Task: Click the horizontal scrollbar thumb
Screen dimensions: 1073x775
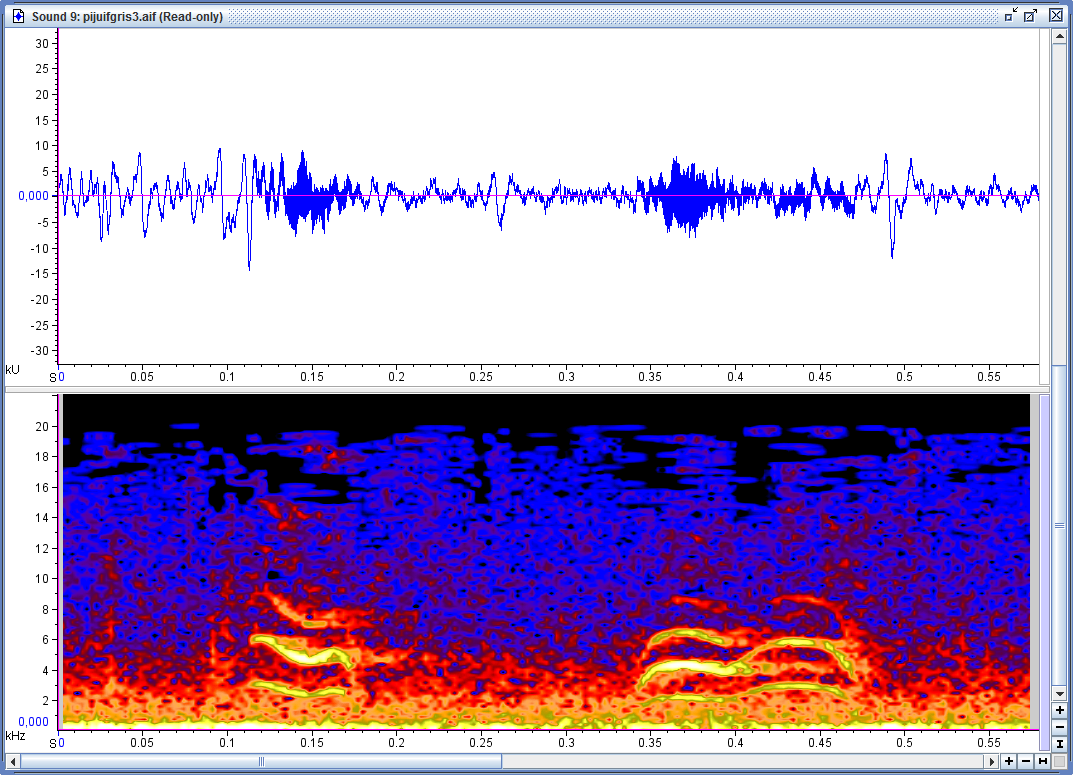Action: pos(261,762)
